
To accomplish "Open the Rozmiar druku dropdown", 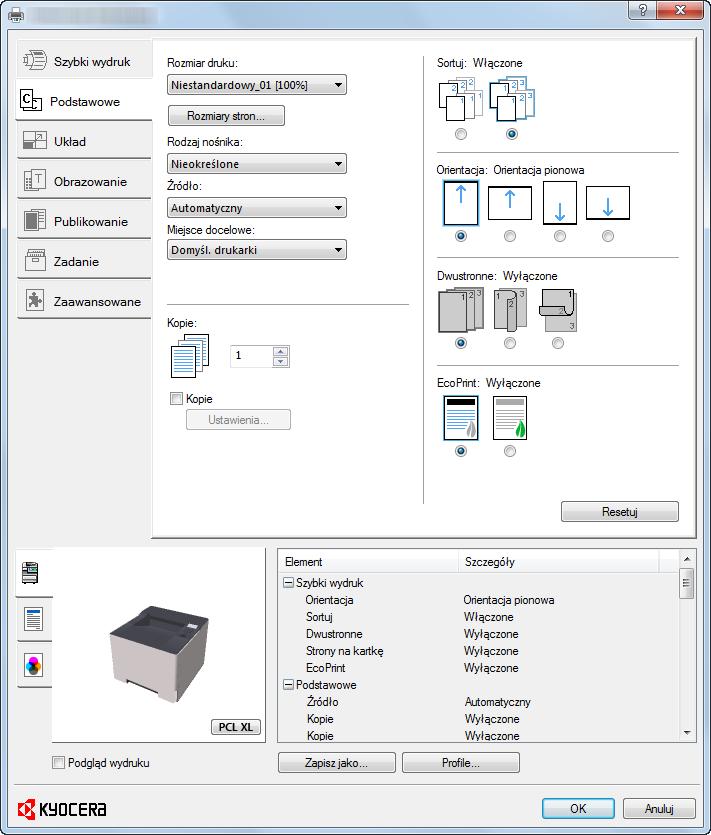I will (x=257, y=85).
